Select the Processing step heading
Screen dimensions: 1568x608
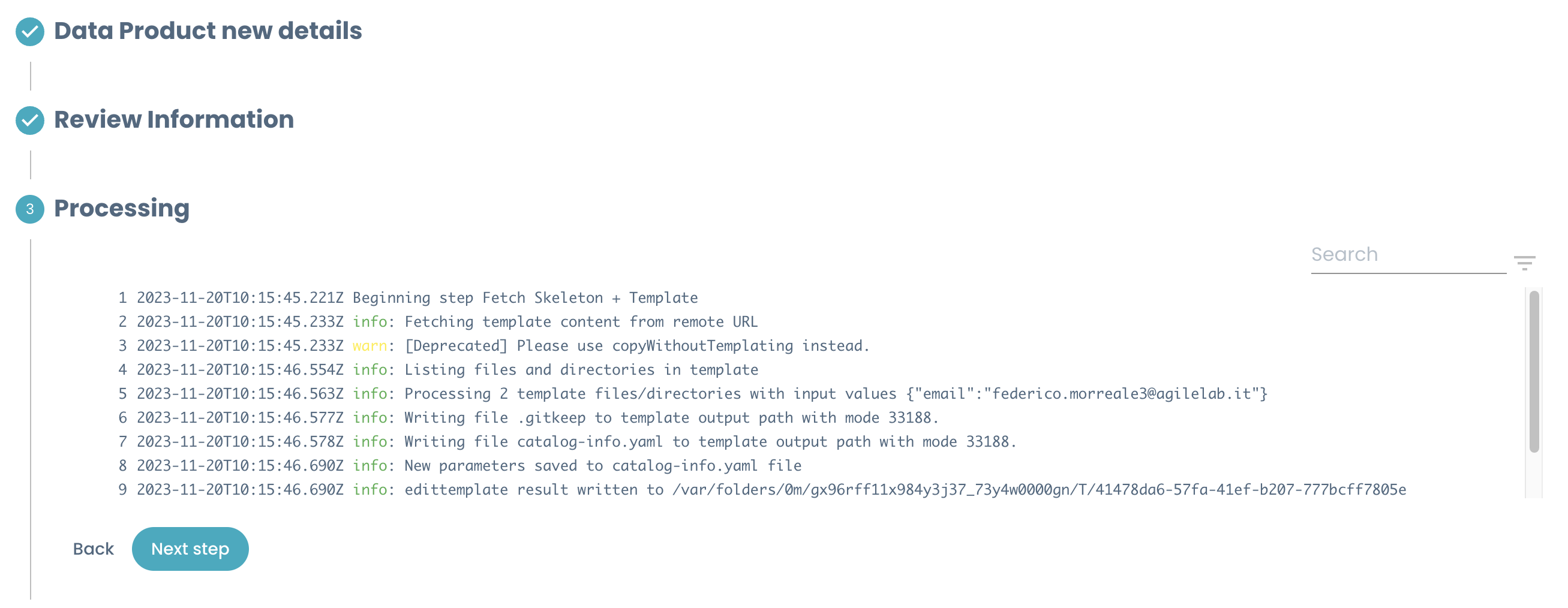coord(122,209)
